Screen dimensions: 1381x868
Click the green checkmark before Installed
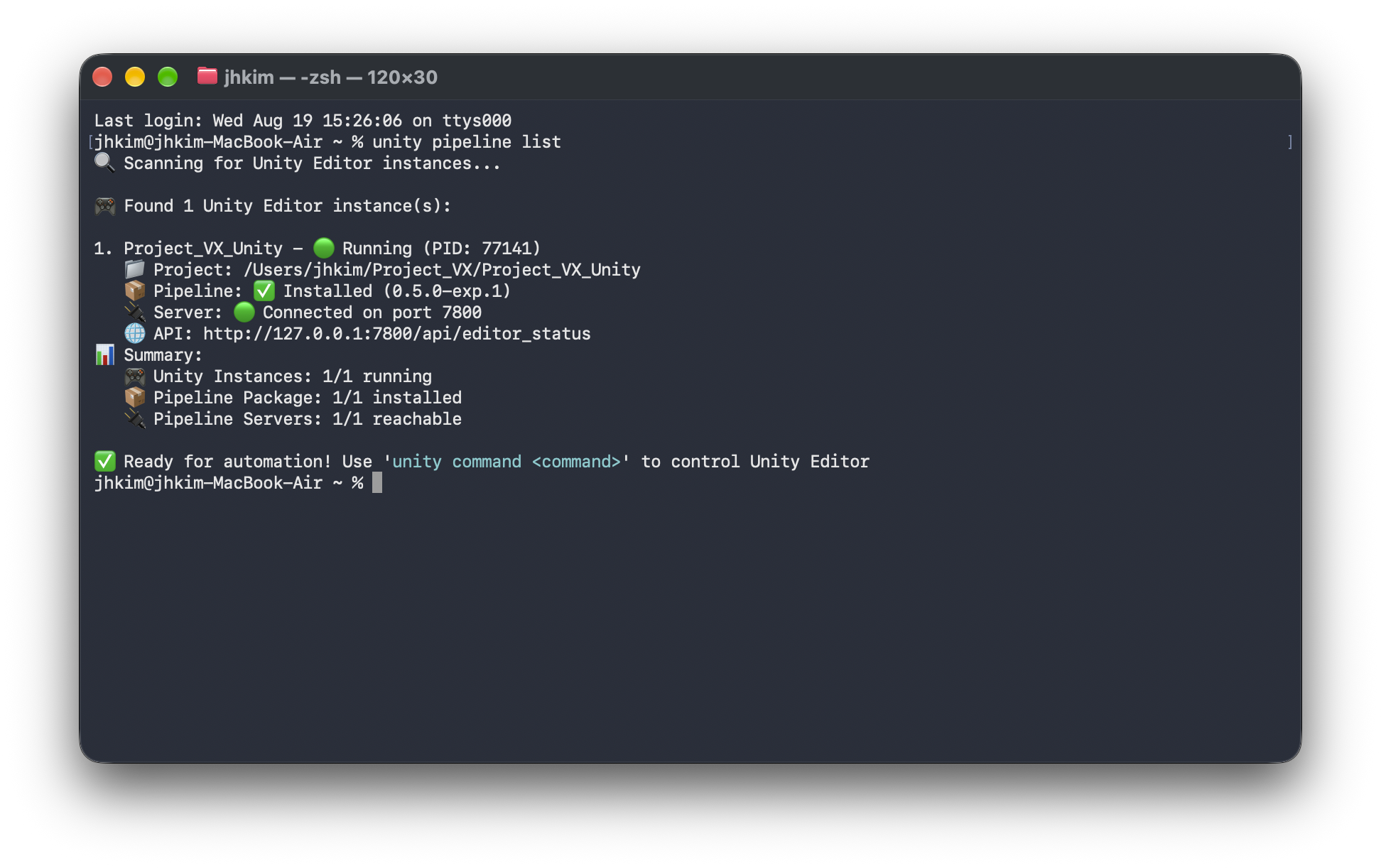(x=264, y=291)
